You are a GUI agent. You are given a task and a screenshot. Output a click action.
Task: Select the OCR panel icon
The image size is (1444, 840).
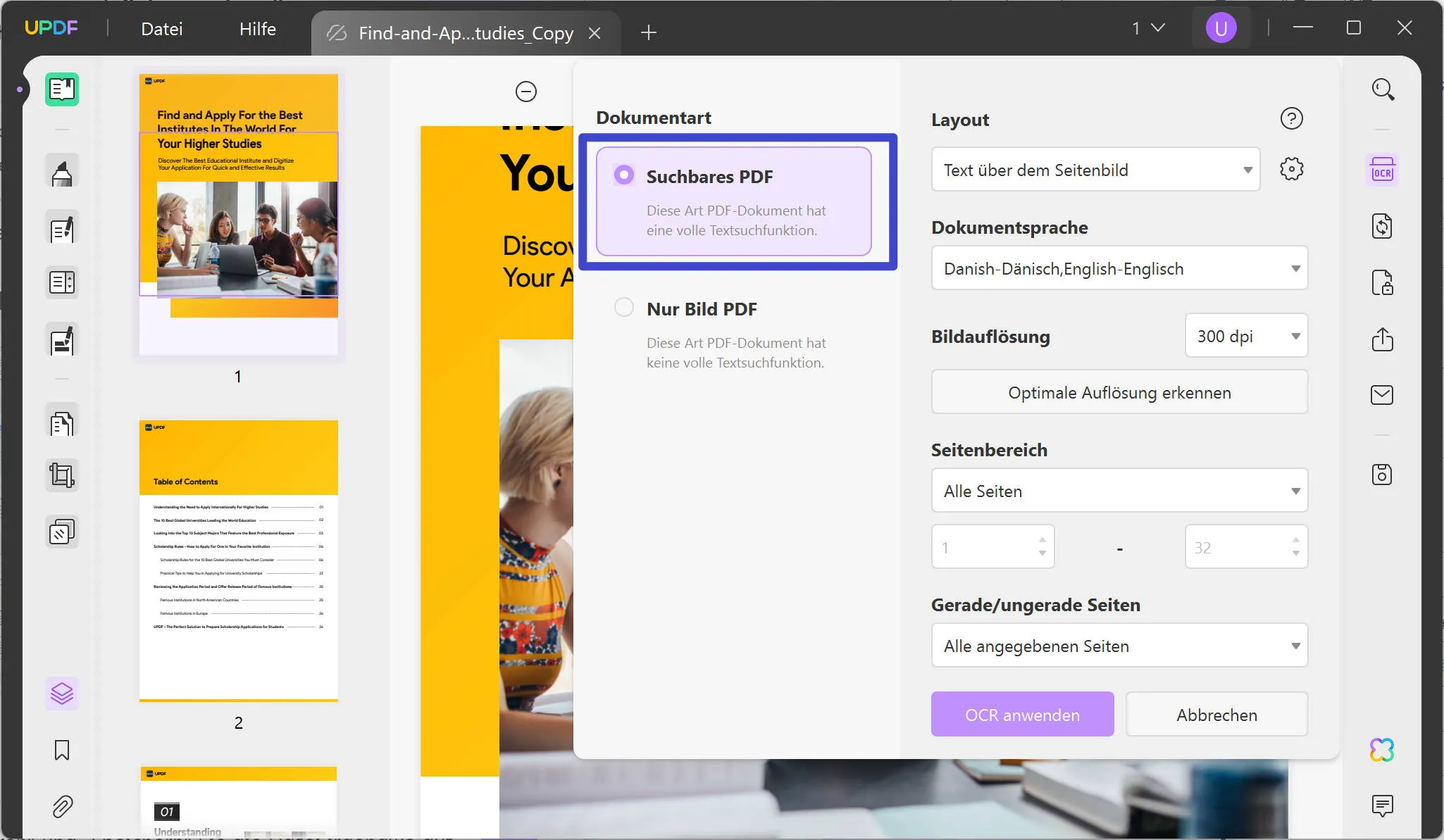[1381, 170]
